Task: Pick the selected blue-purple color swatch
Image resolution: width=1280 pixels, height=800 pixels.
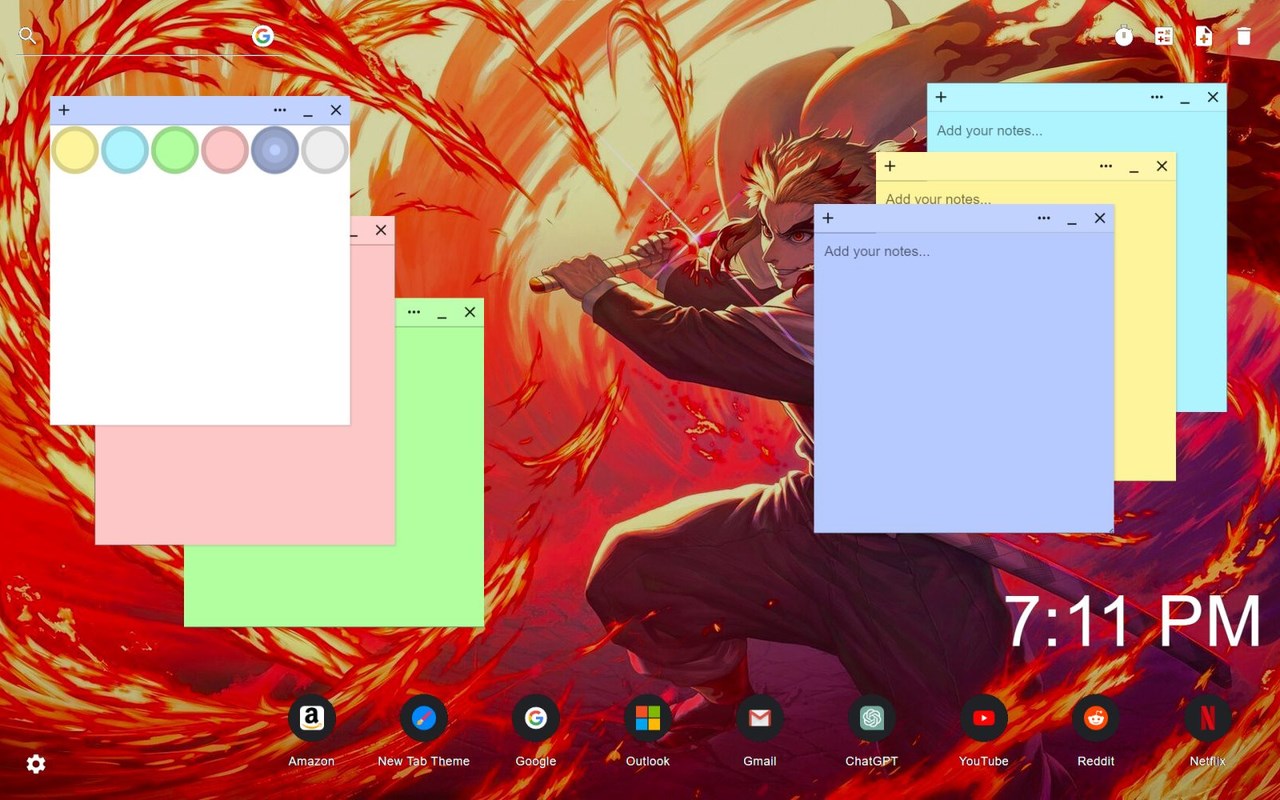Action: (275, 150)
